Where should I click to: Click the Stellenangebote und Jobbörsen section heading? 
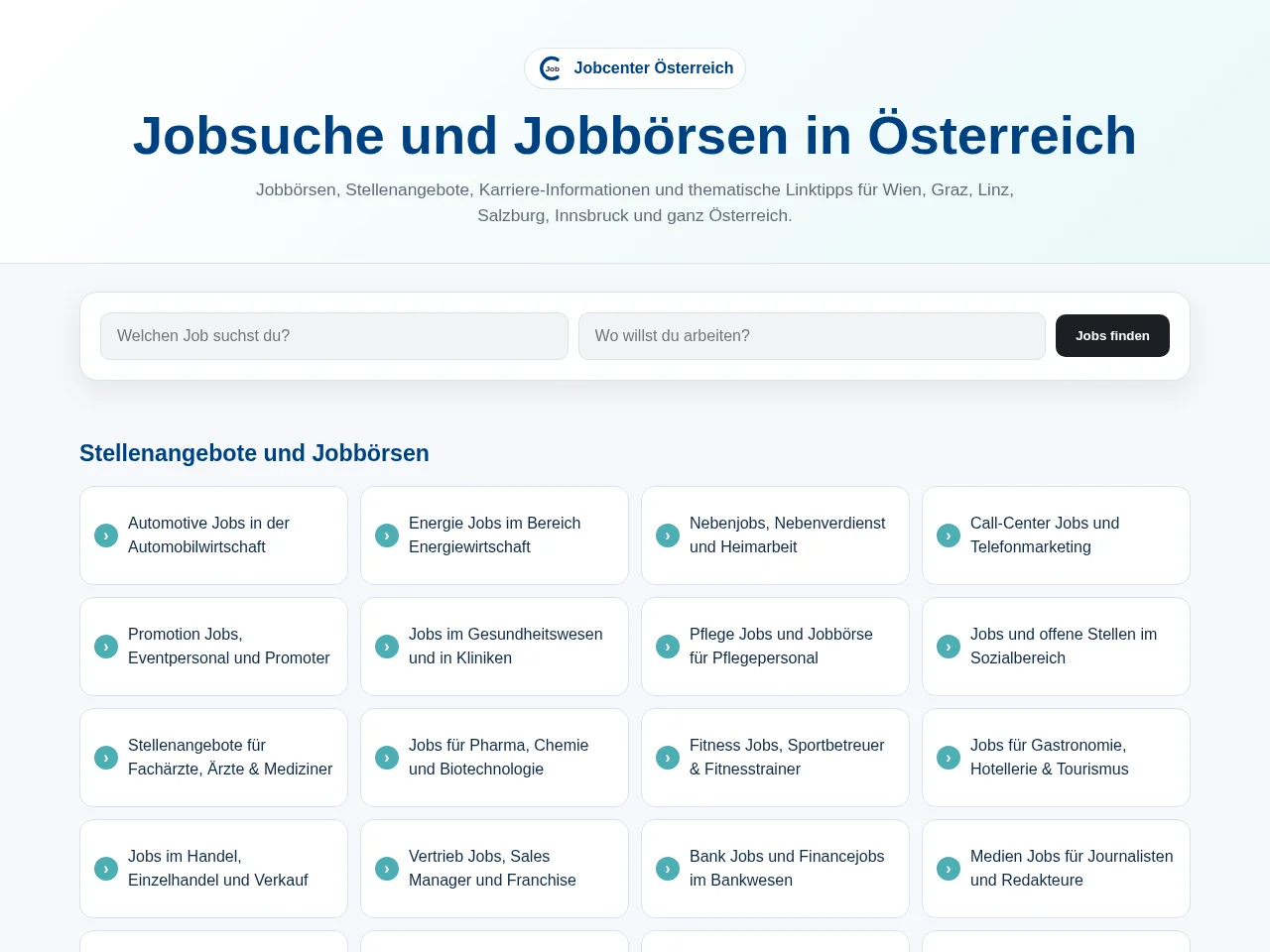point(254,453)
